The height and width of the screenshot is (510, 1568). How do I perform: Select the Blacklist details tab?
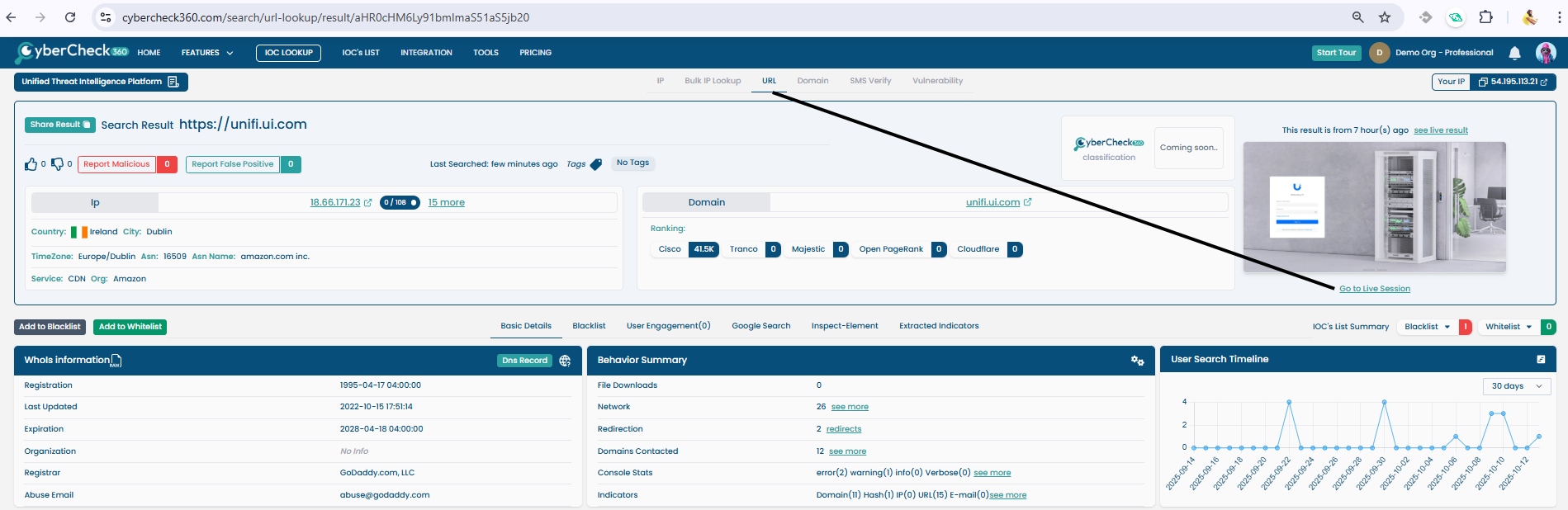click(x=589, y=326)
